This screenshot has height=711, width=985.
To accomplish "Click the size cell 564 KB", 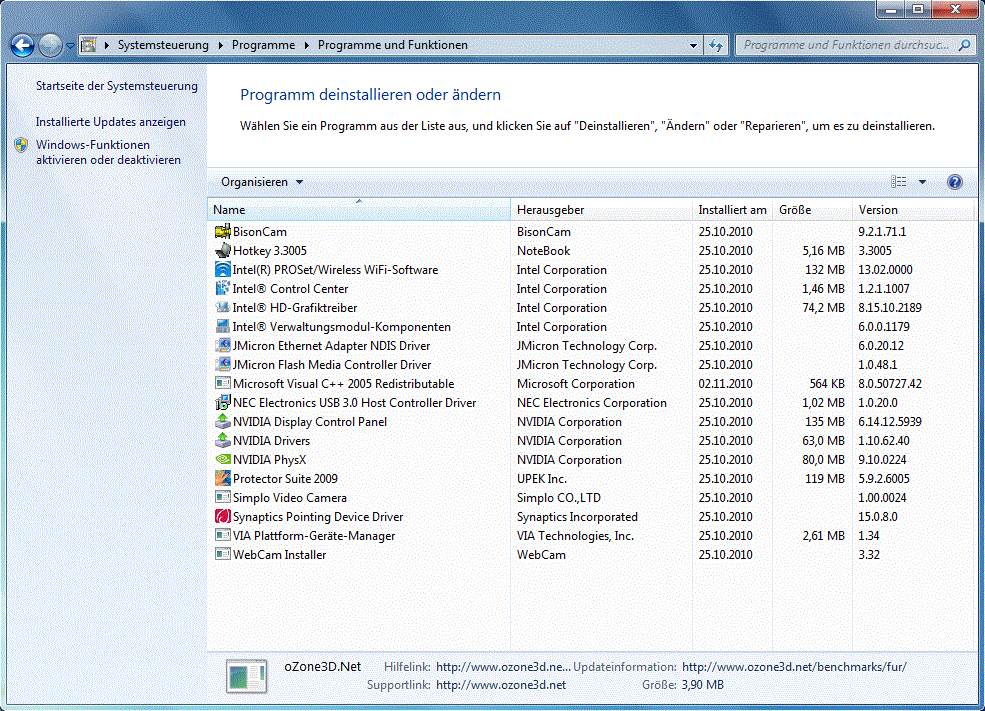I will click(827, 384).
